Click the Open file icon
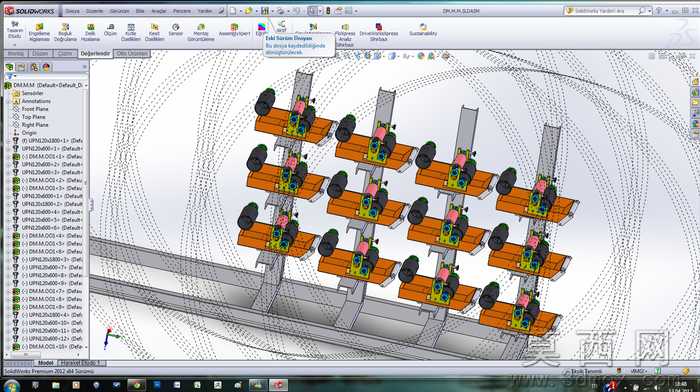 tap(248, 11)
